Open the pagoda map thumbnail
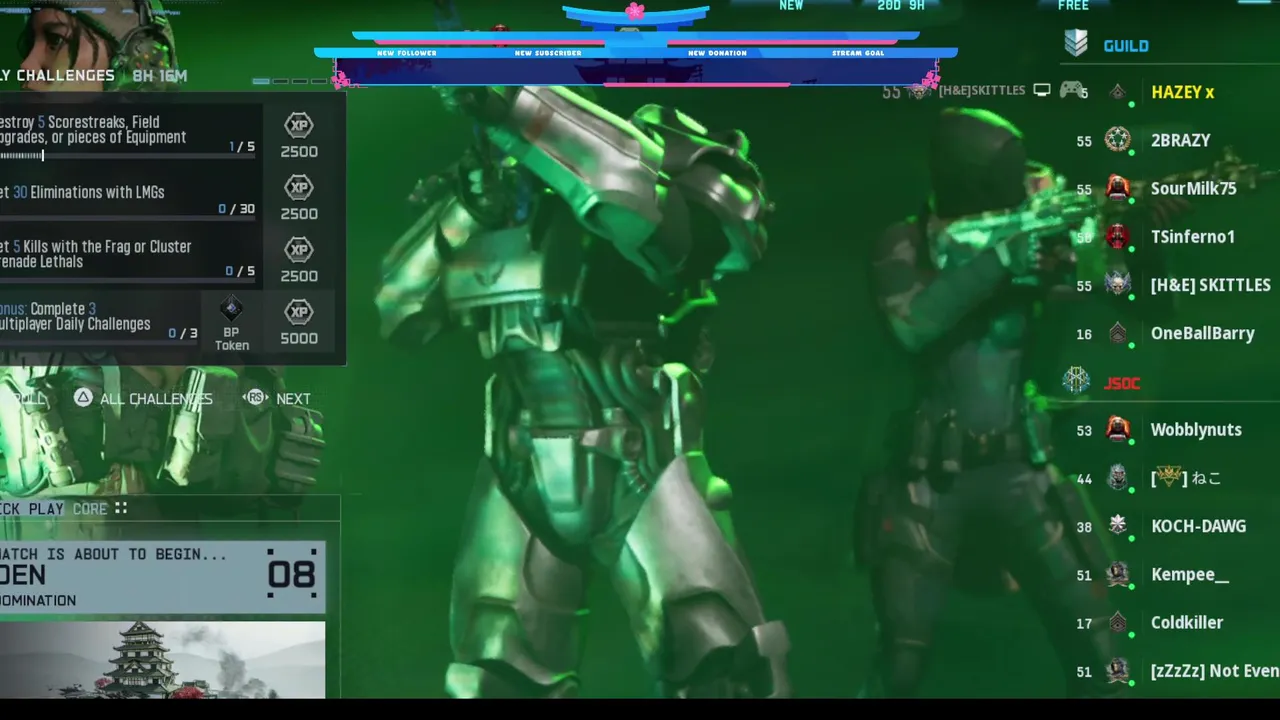The height and width of the screenshot is (720, 1280). click(x=162, y=660)
